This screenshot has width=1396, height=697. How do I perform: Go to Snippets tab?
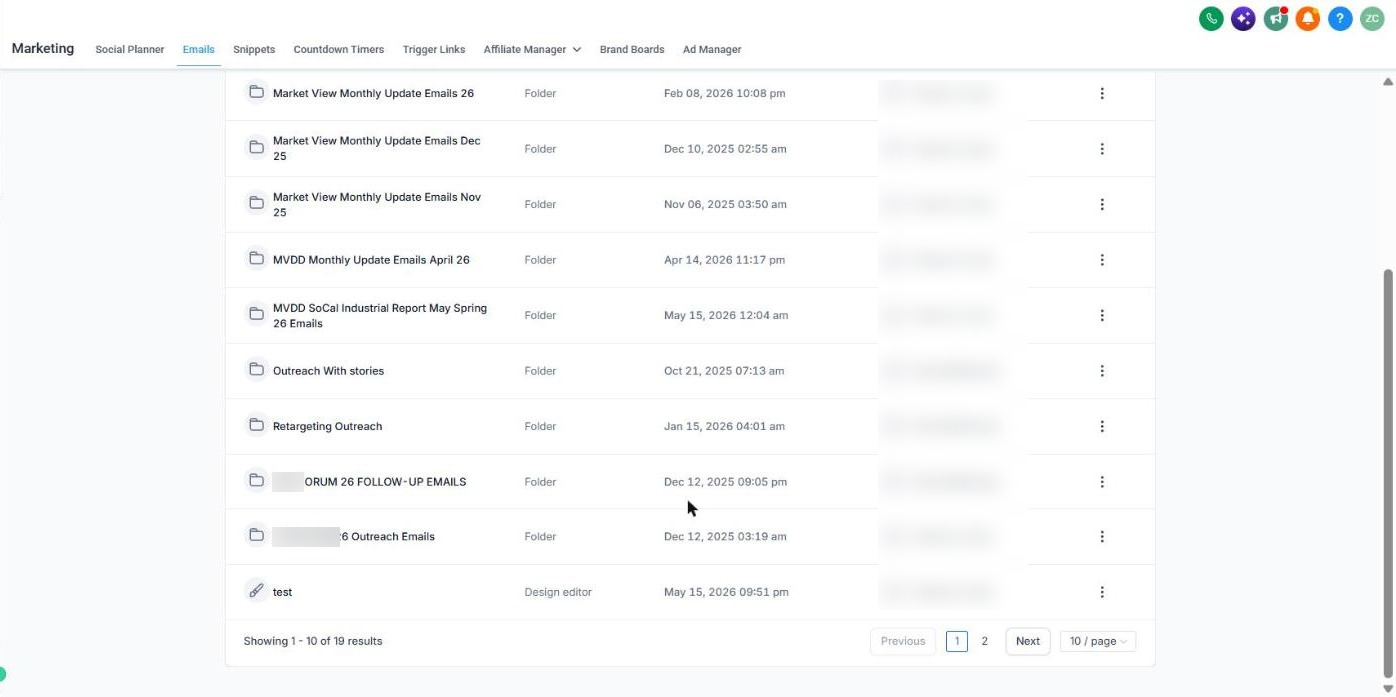254,49
